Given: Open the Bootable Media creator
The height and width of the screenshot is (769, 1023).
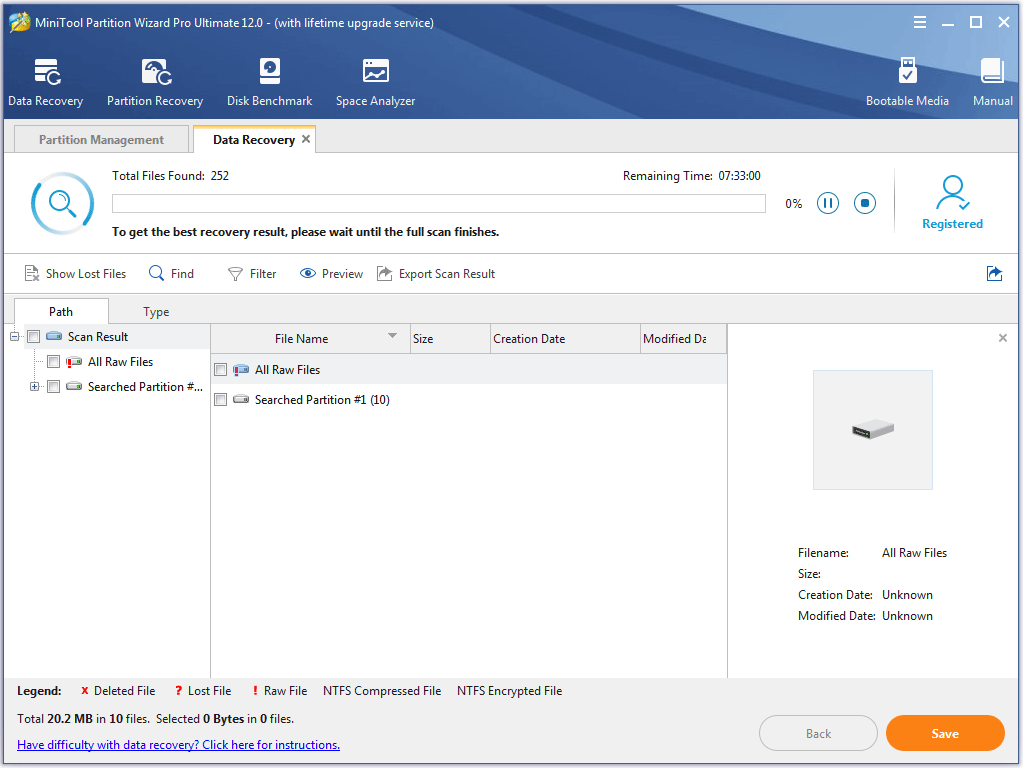Looking at the screenshot, I should click(x=907, y=80).
